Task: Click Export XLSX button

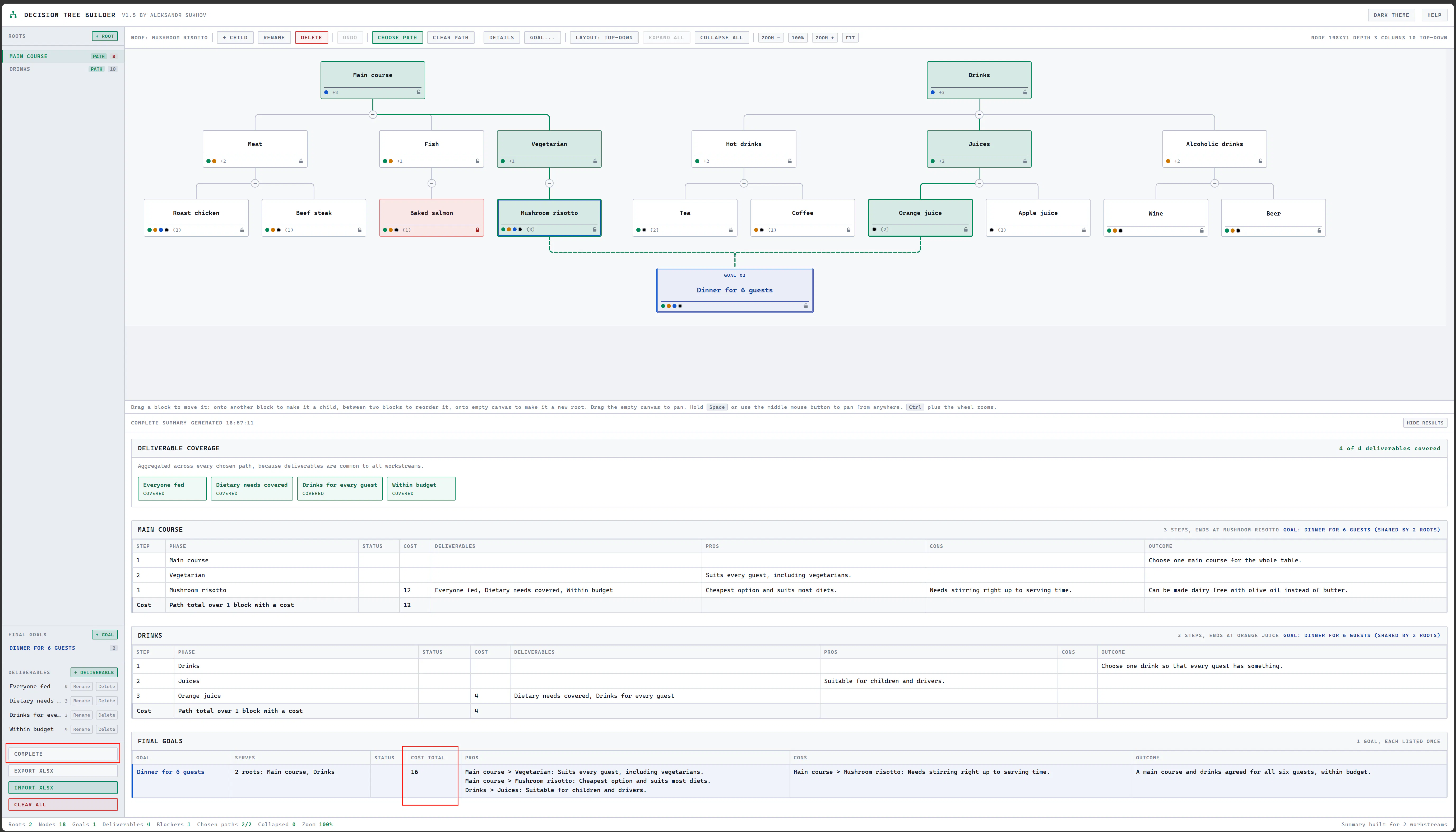Action: (x=63, y=771)
